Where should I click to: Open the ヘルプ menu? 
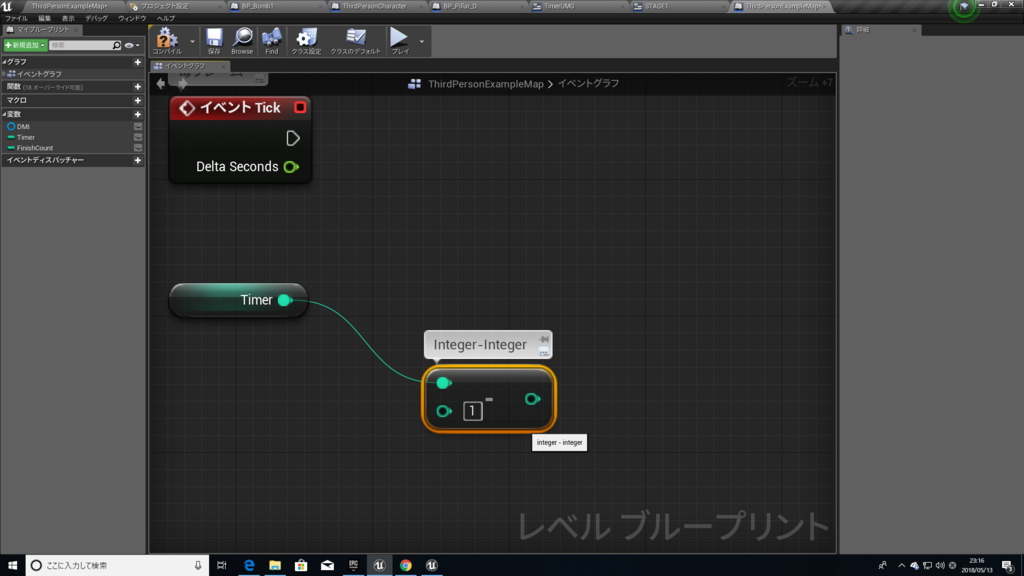coord(166,18)
